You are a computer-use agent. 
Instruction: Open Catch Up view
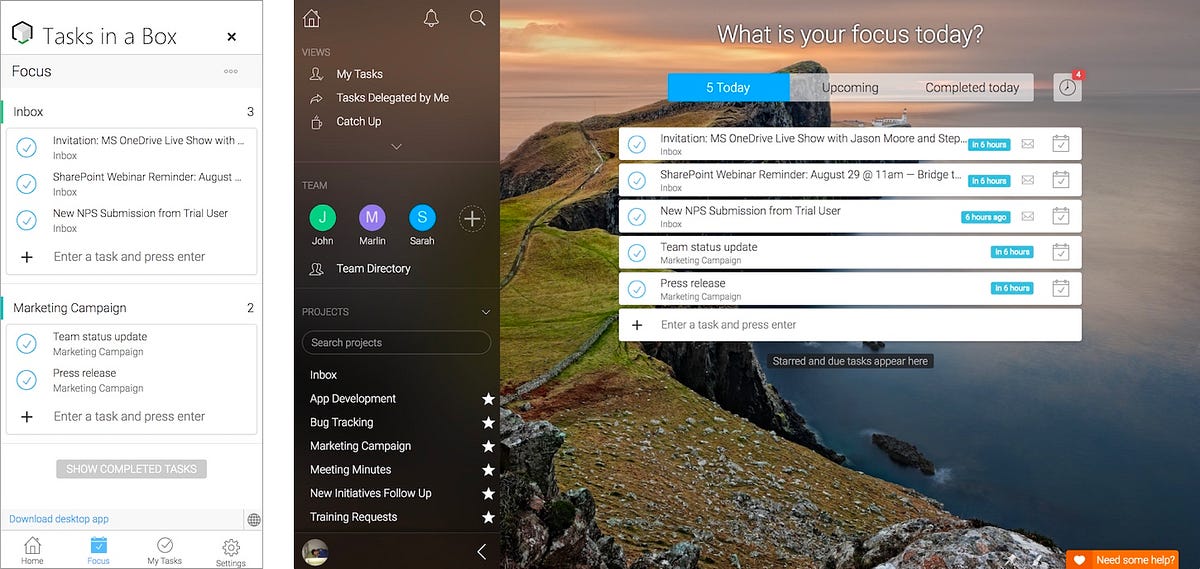point(358,121)
